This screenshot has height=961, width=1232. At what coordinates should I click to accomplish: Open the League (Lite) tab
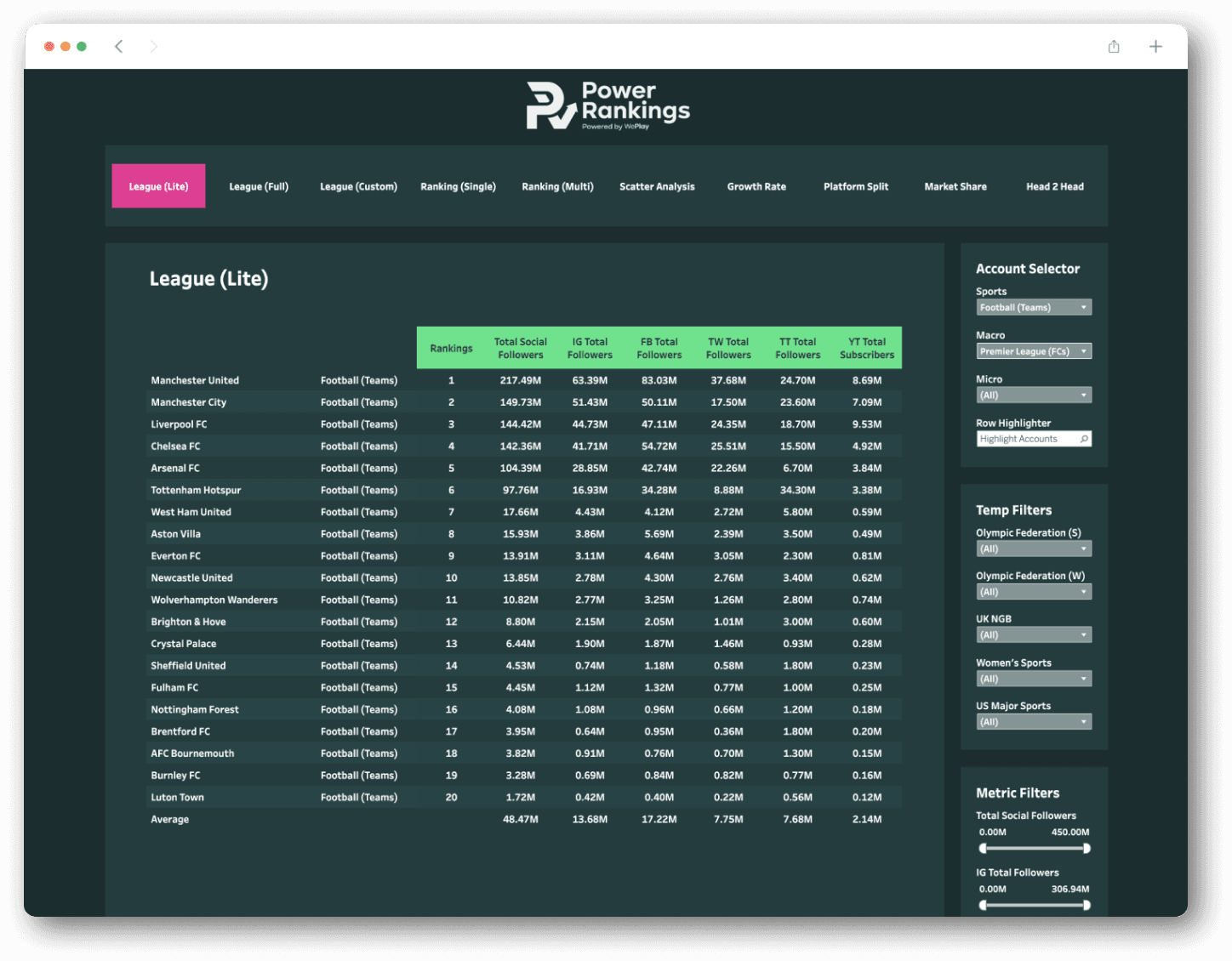coord(158,186)
